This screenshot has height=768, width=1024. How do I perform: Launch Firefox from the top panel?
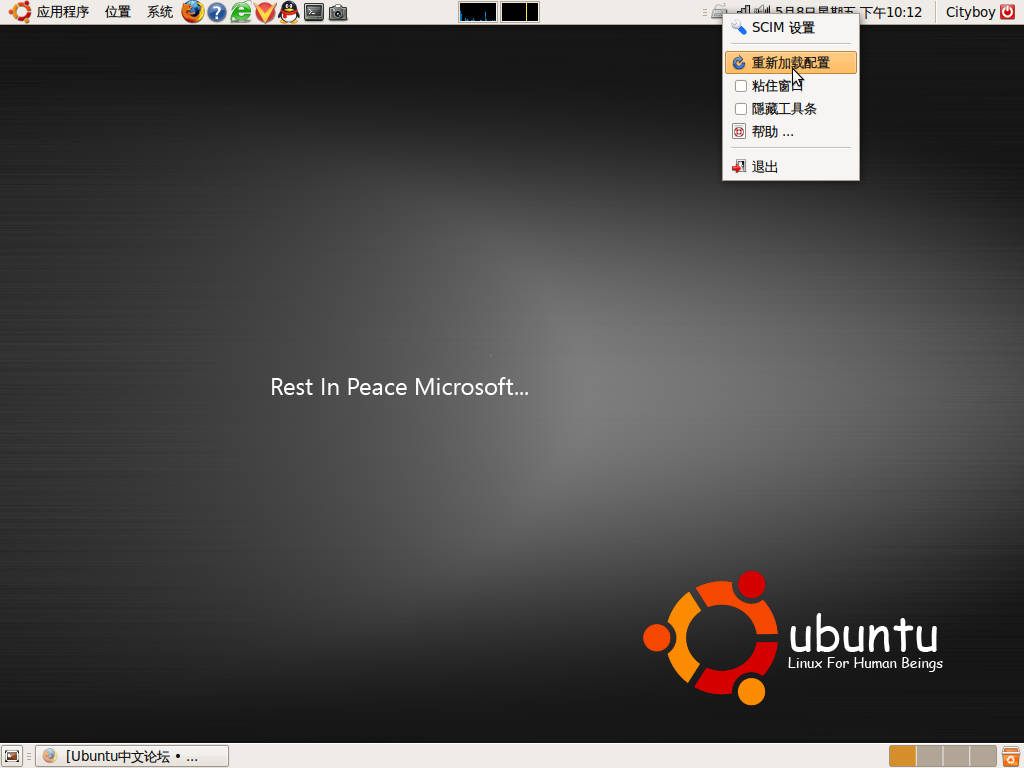tap(193, 12)
